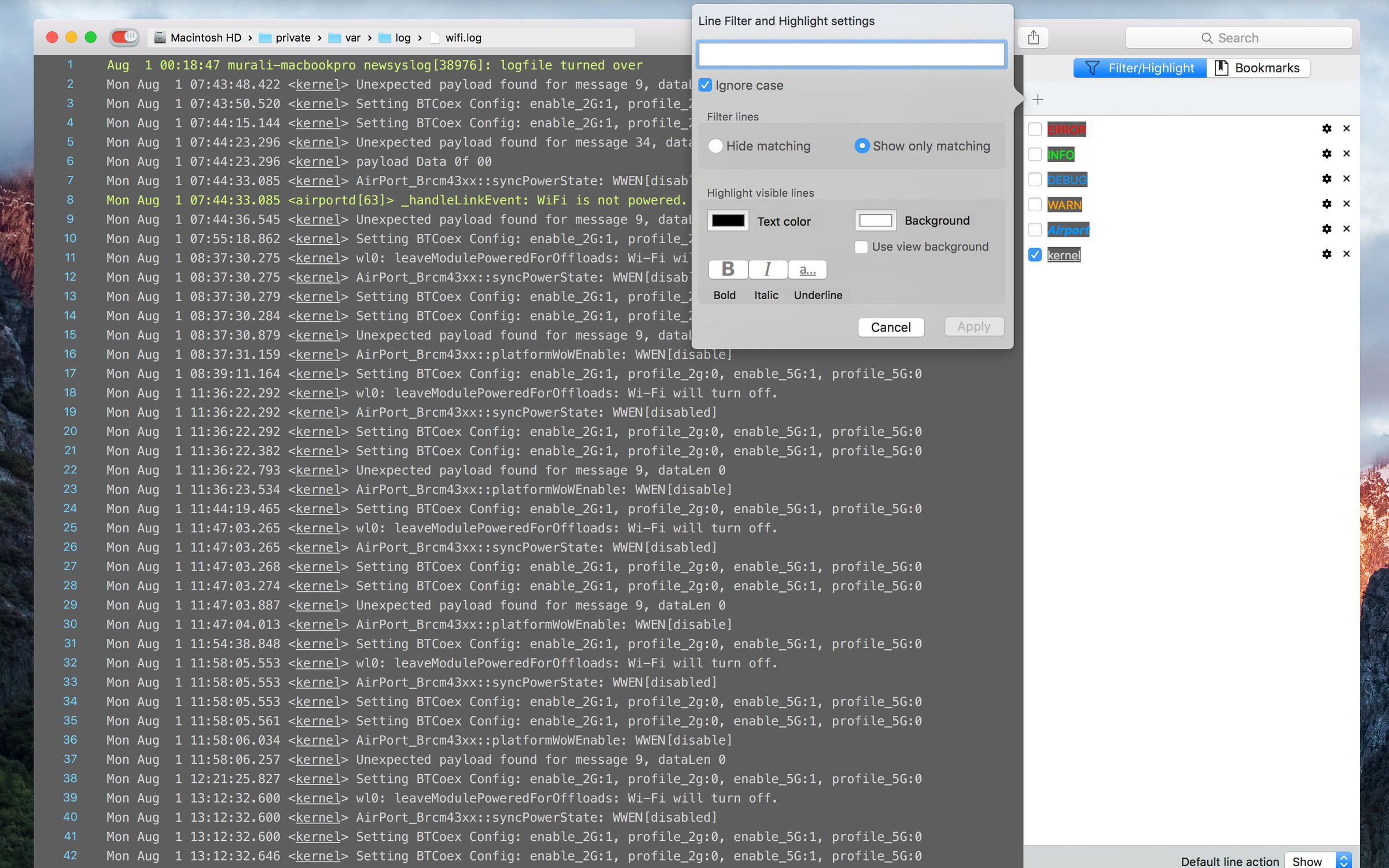
Task: Open settings gear for INFO filter
Action: click(1326, 154)
